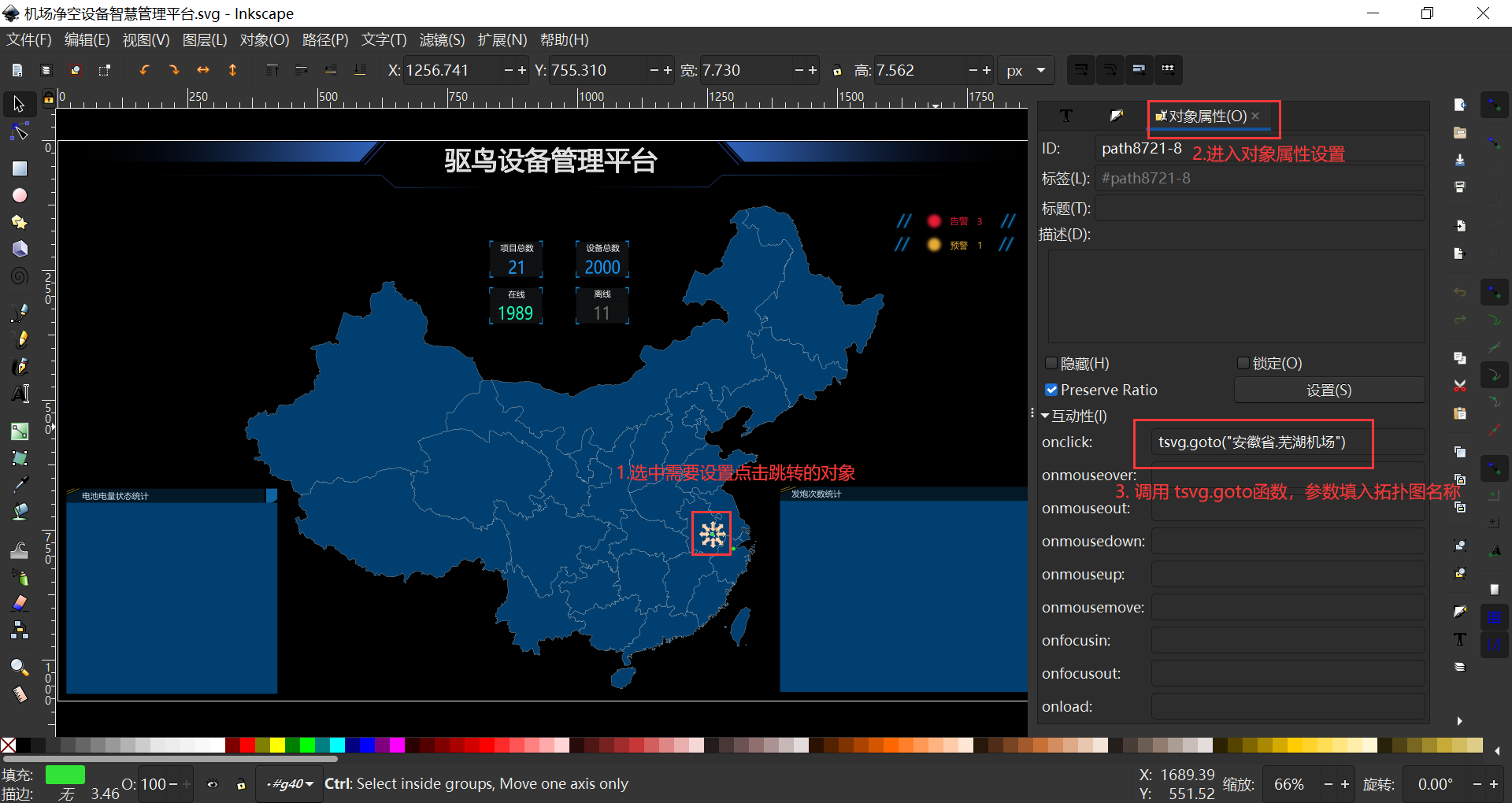
Task: Click the Print document icon
Action: click(1459, 187)
